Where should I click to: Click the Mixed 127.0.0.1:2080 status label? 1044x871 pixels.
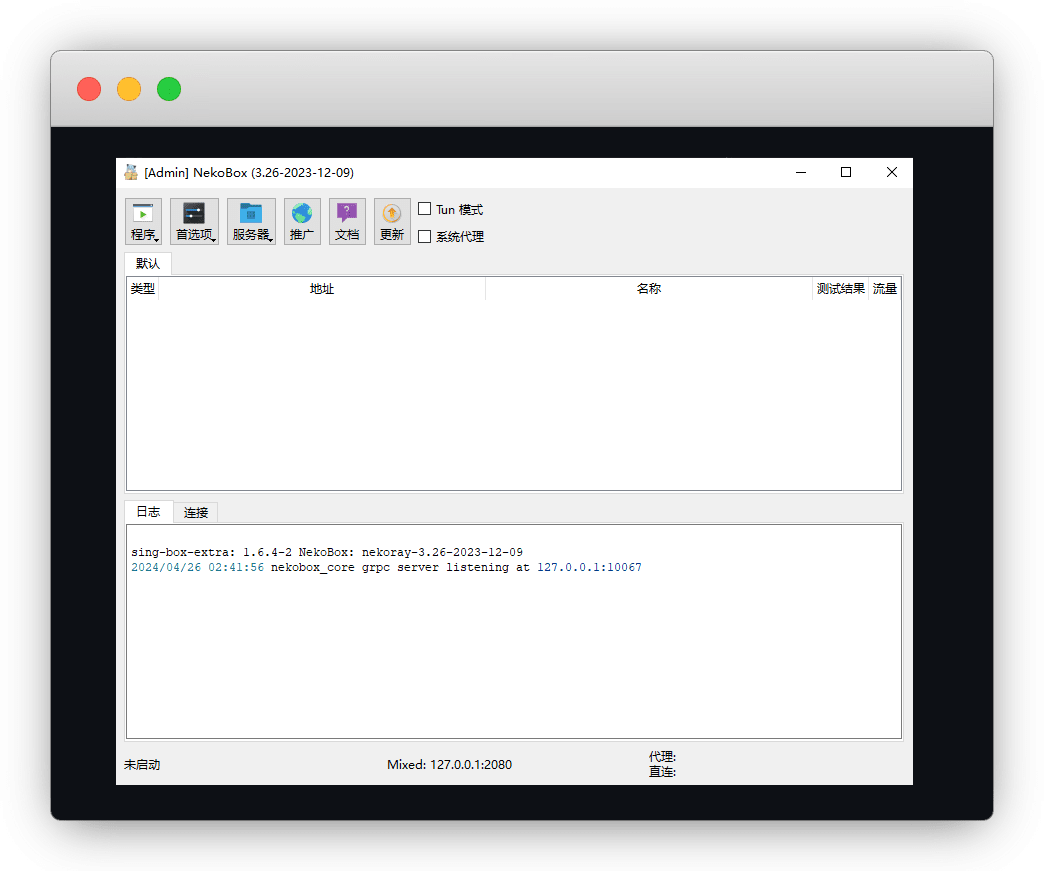click(449, 765)
